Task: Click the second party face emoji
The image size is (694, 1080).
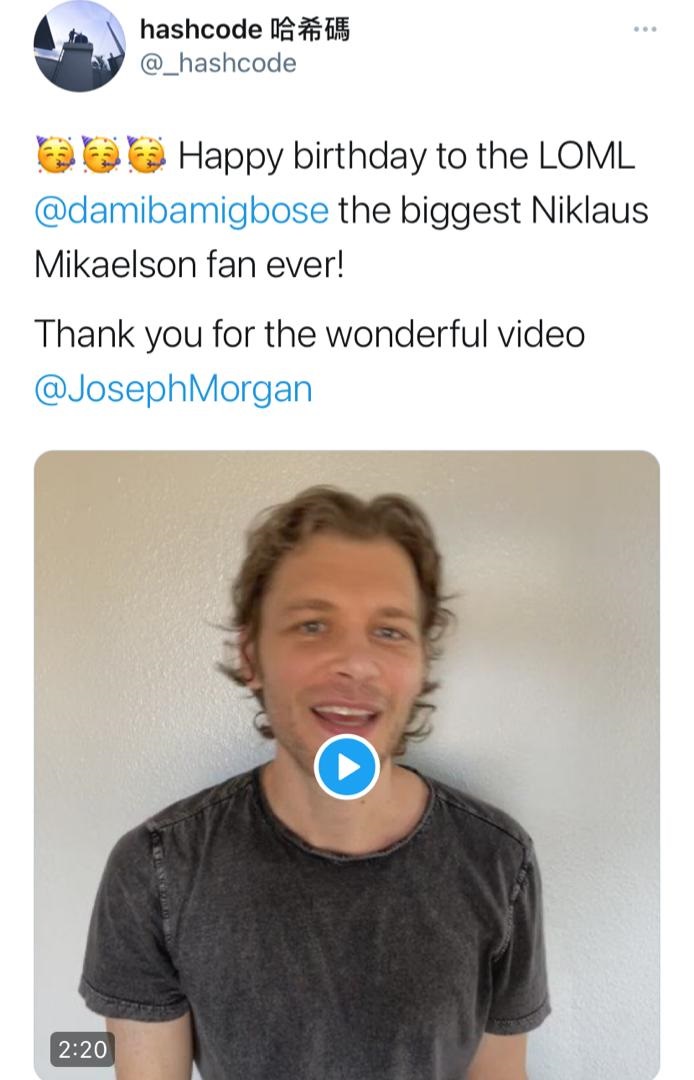Action: [101, 154]
